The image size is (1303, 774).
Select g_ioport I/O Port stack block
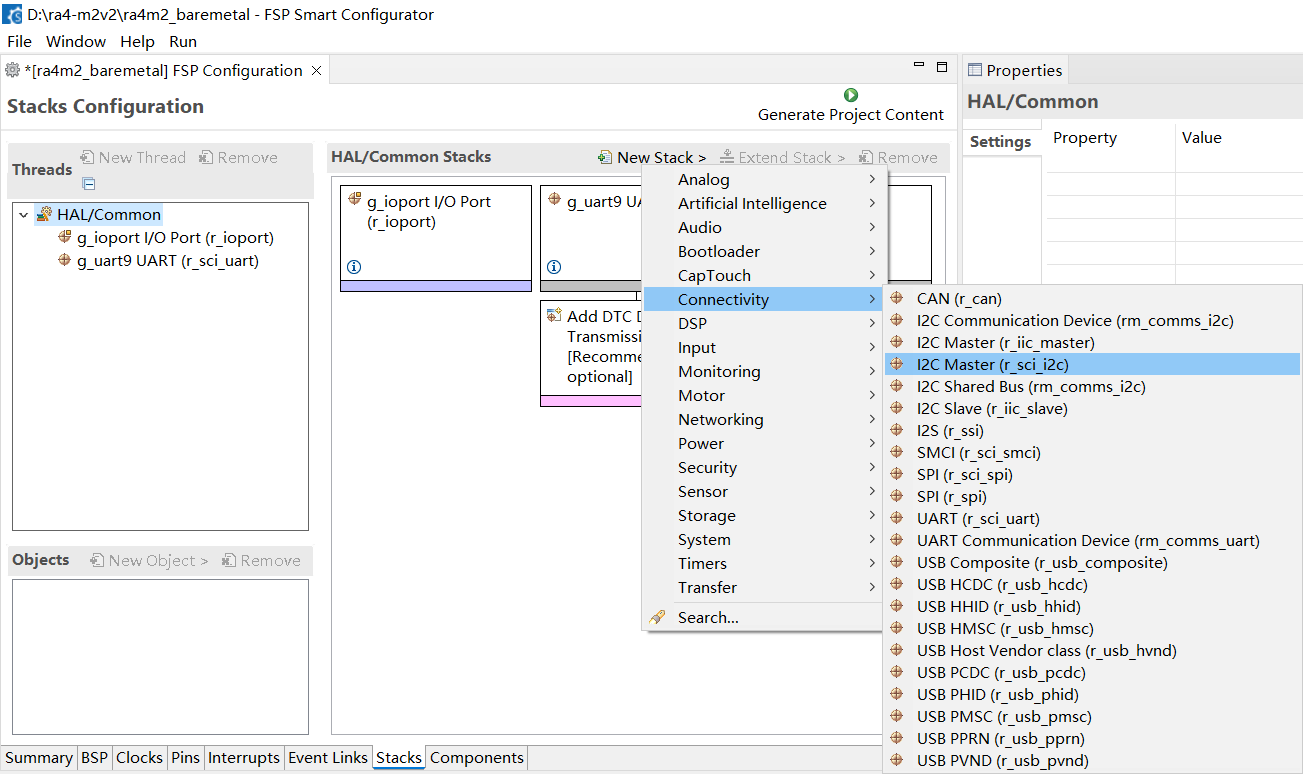click(436, 238)
